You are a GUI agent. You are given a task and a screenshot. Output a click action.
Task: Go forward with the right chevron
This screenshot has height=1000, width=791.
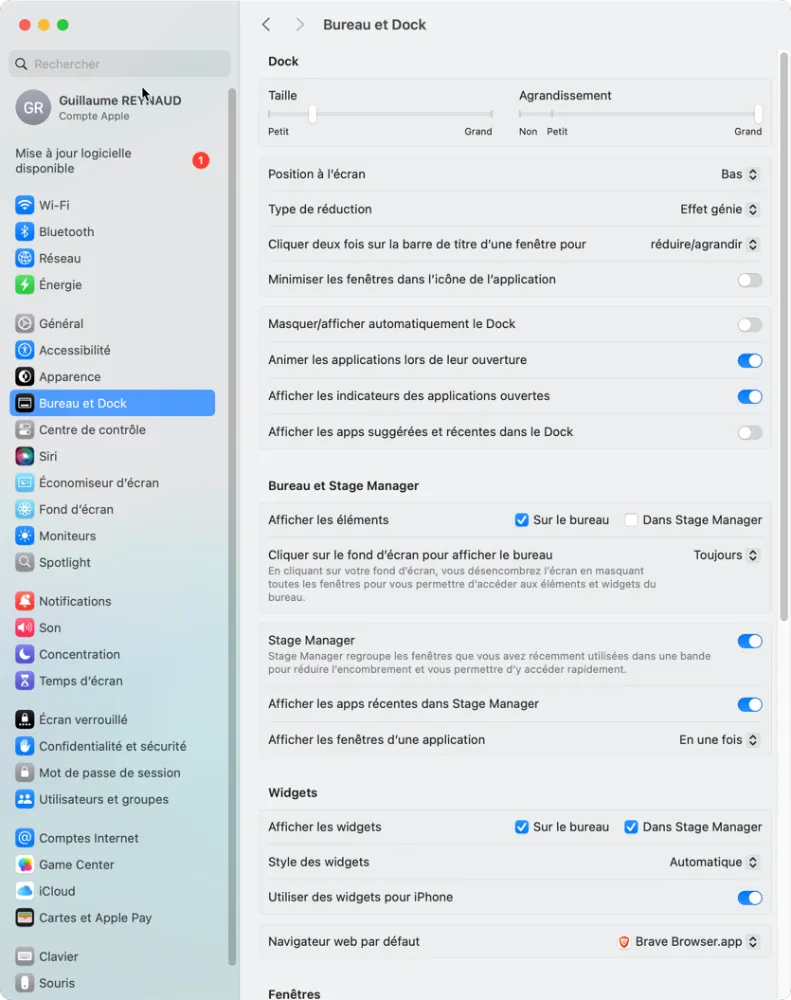point(300,25)
